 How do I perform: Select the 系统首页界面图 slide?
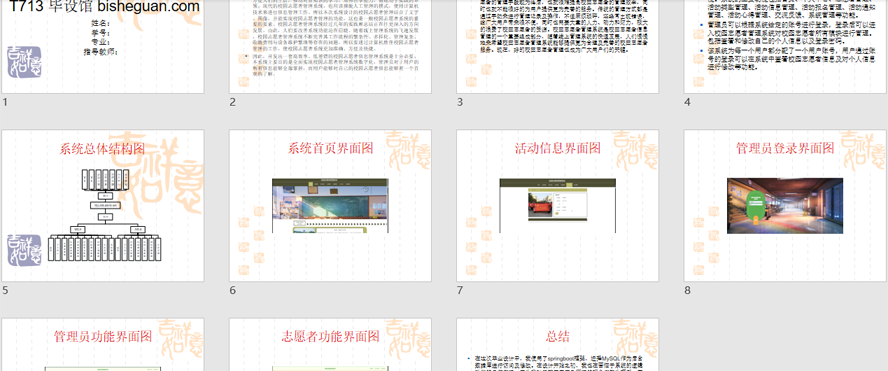(x=330, y=206)
